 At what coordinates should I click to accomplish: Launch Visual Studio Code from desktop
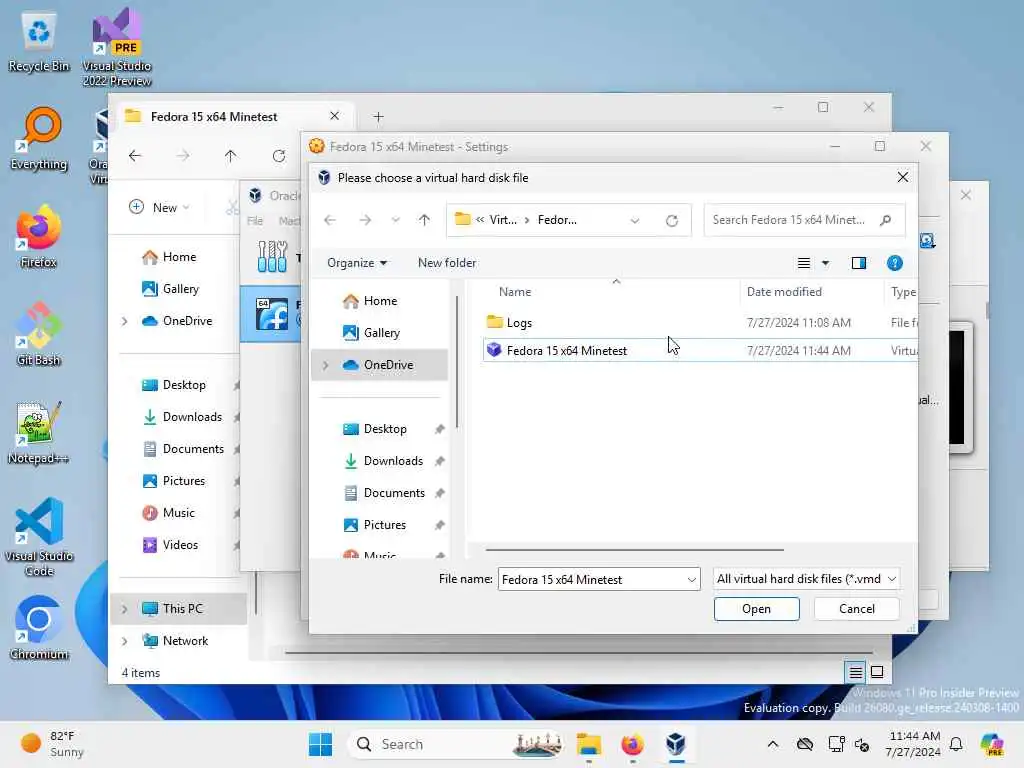pyautogui.click(x=39, y=537)
